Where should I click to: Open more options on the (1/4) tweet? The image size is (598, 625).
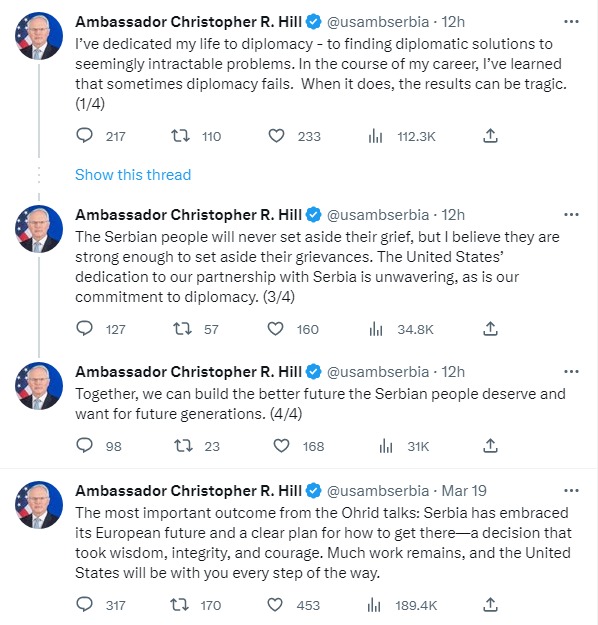(571, 22)
